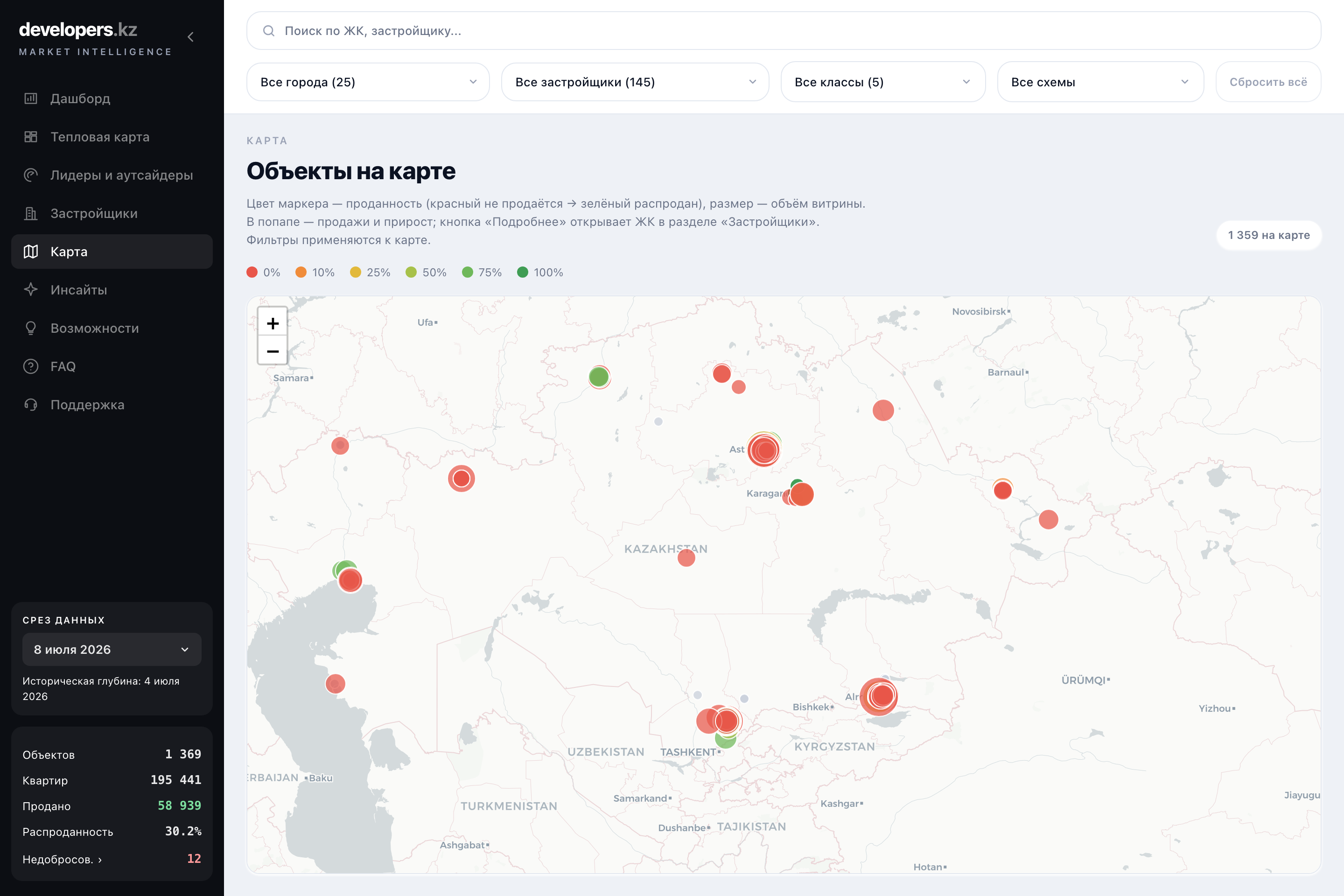Click the faded red marker north of Baku
This screenshot has width=1344, height=896.
click(x=336, y=683)
